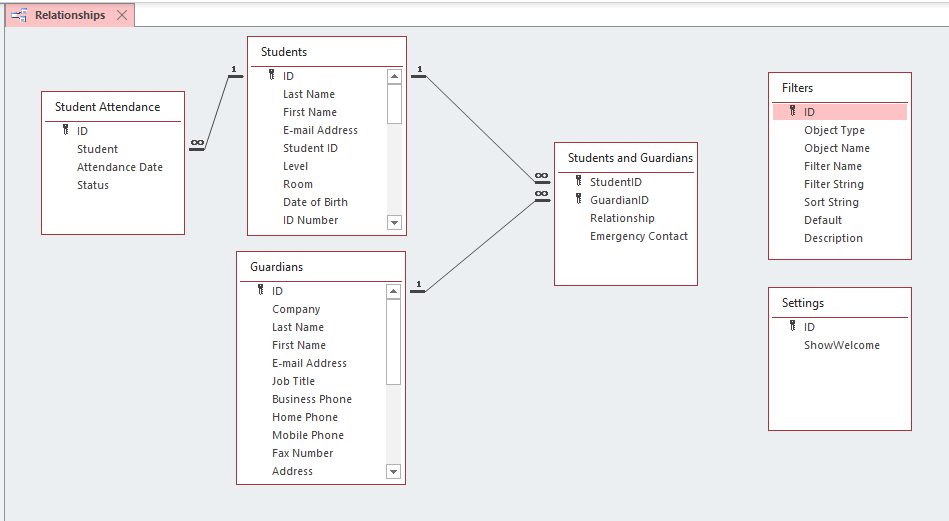Select E-mail Address in Guardians table

309,364
